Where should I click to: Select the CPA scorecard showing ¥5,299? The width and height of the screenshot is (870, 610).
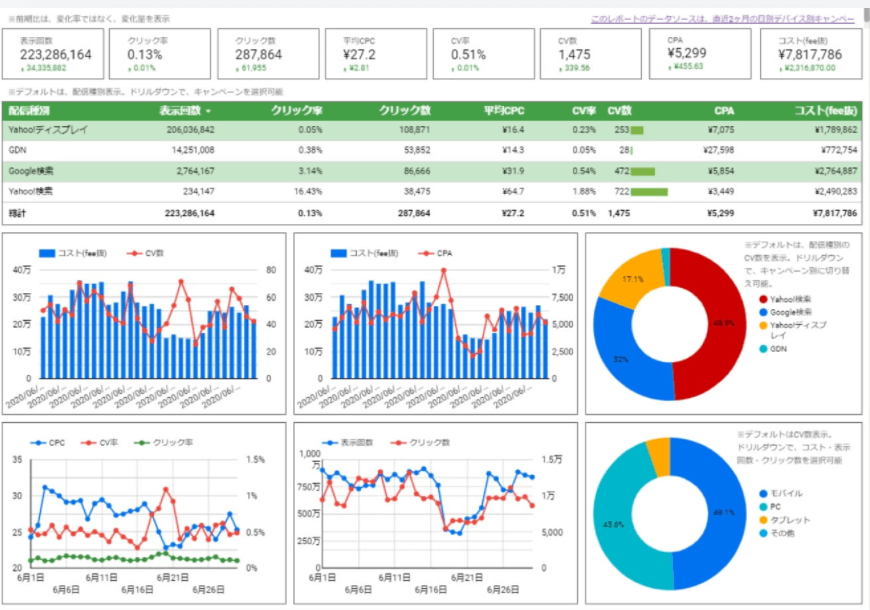700,54
